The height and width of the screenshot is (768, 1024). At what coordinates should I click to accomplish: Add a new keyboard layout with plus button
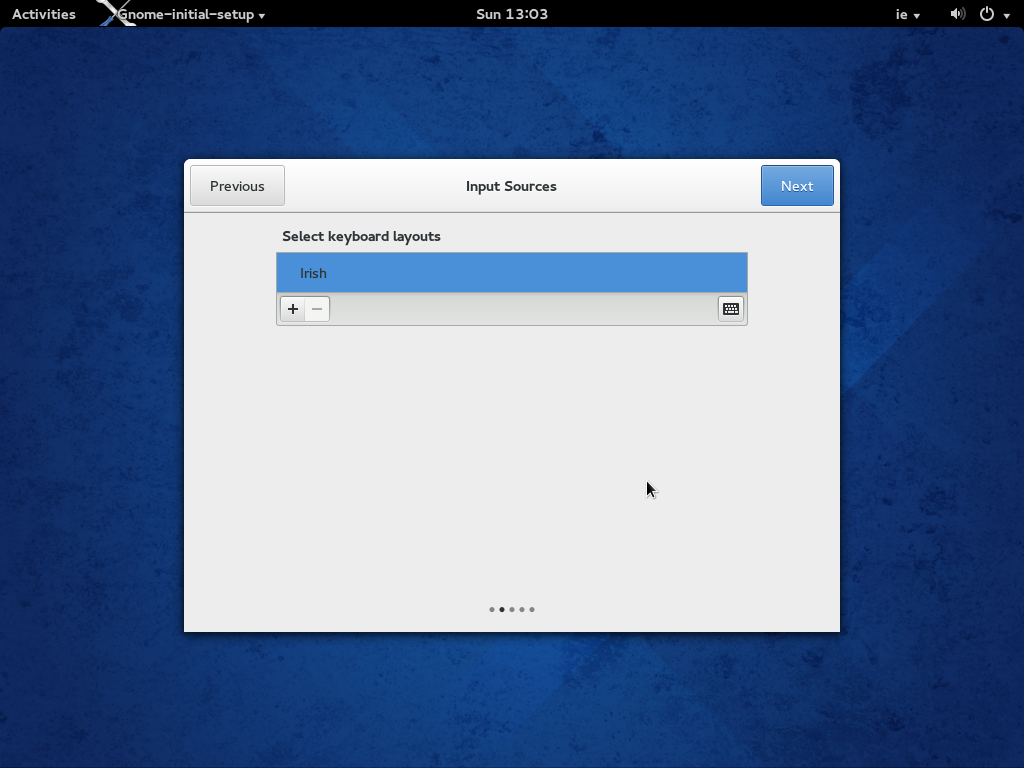(x=293, y=309)
